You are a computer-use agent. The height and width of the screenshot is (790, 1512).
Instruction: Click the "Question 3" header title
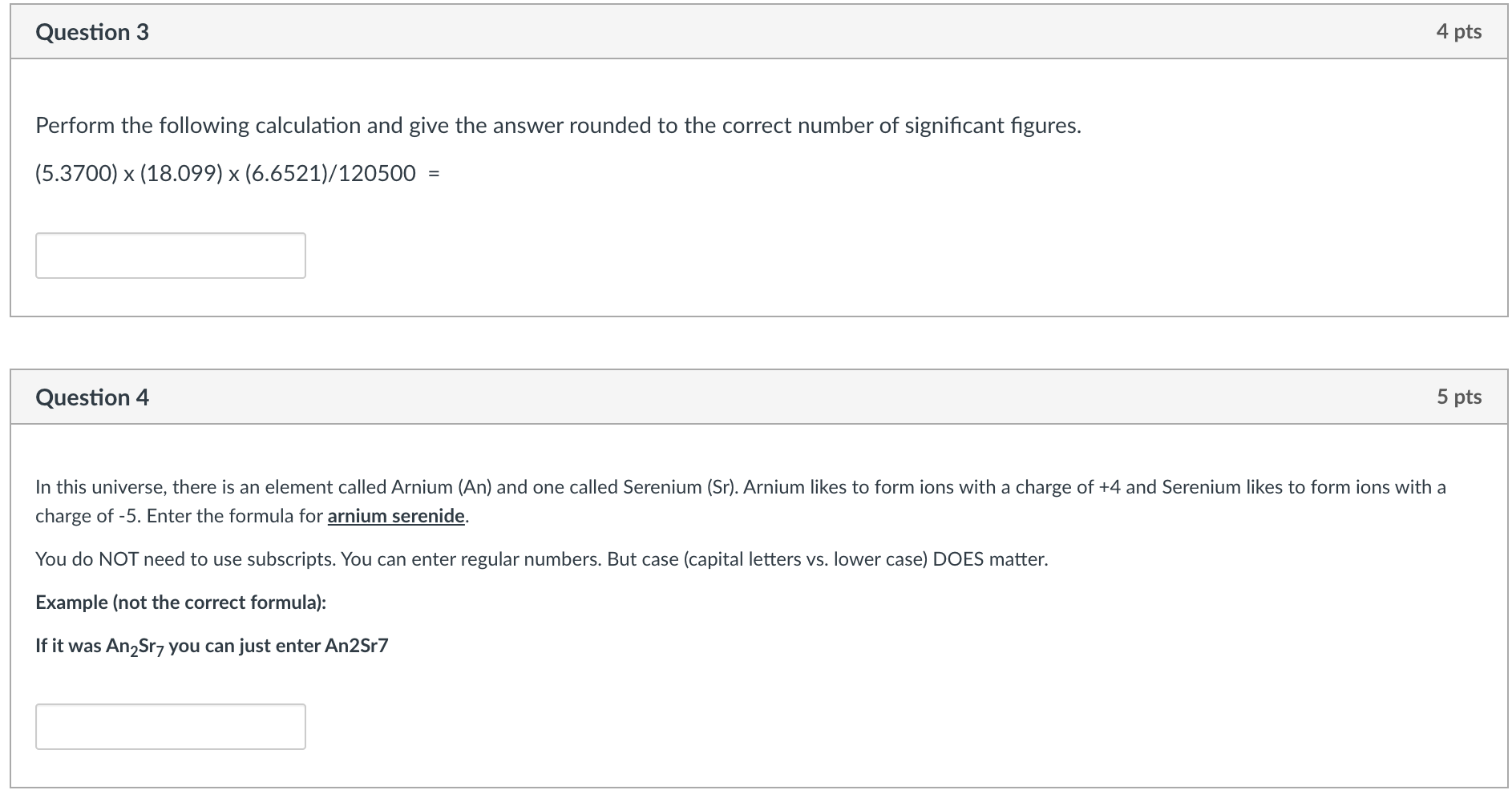click(x=92, y=32)
